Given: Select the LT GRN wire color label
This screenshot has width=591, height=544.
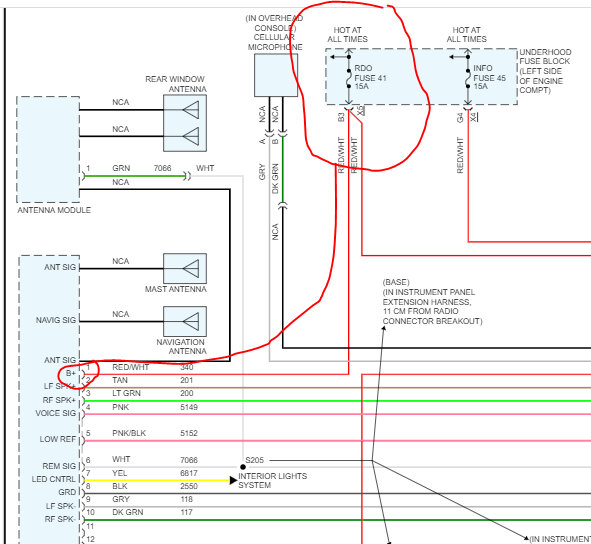Looking at the screenshot, I should (126, 393).
